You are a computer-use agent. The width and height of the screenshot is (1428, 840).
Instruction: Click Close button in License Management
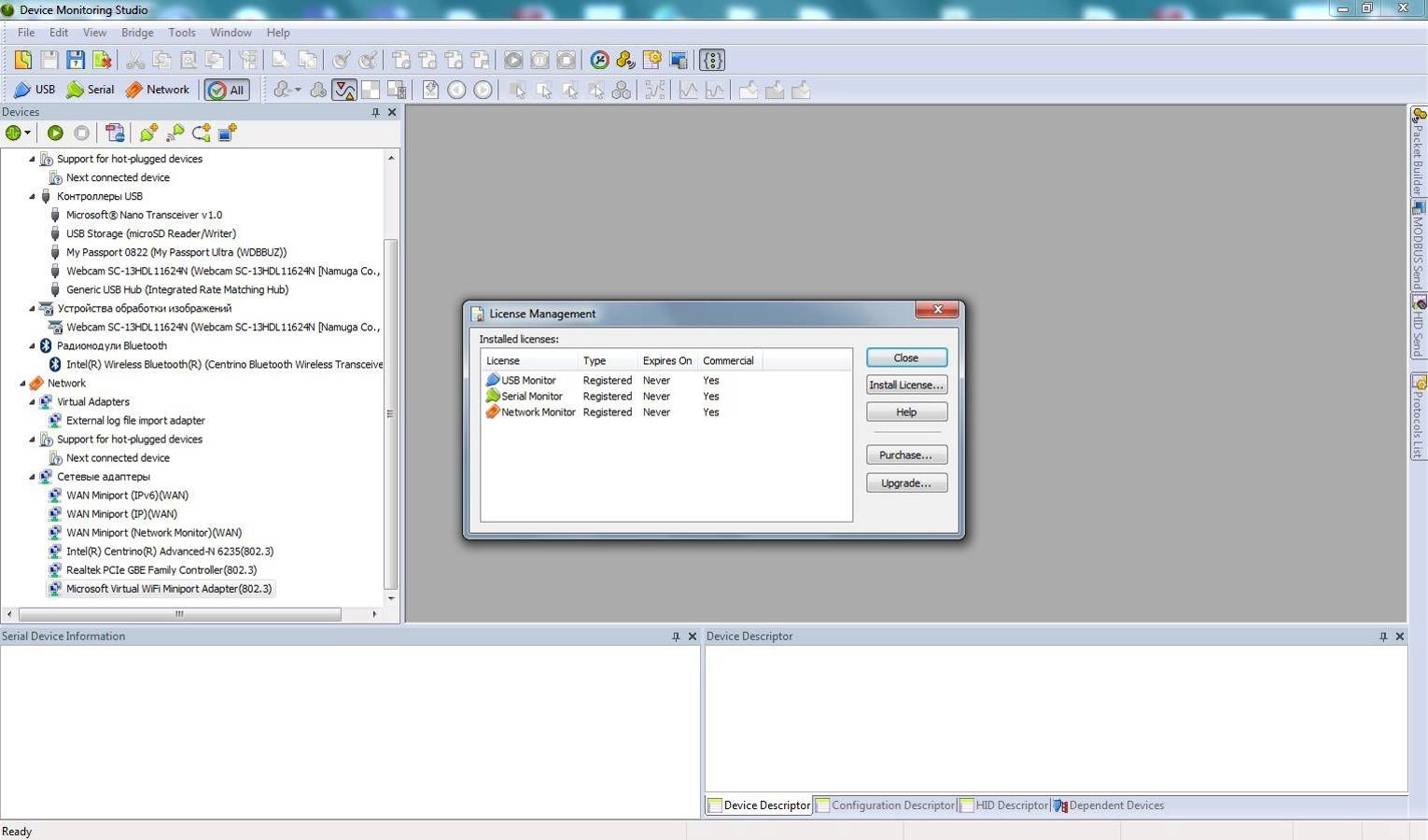click(x=906, y=357)
